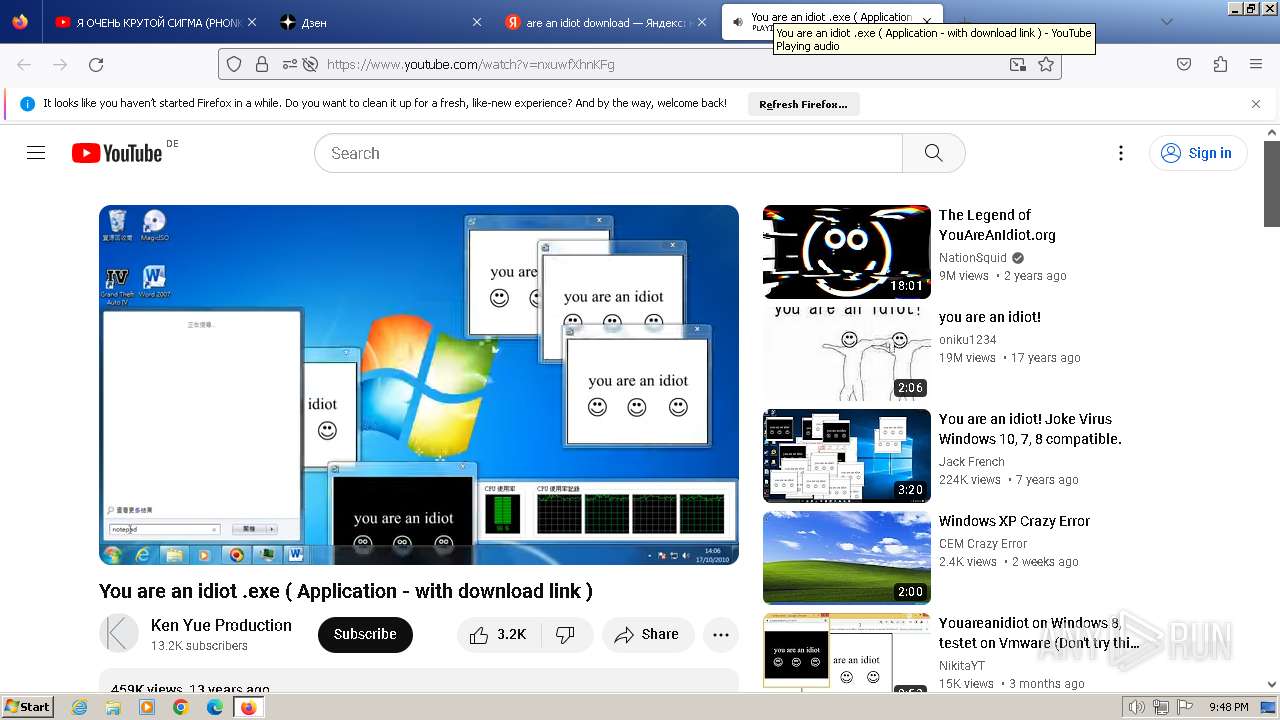Open the Firefox application menu
This screenshot has width=1280, height=720.
pyautogui.click(x=1256, y=64)
